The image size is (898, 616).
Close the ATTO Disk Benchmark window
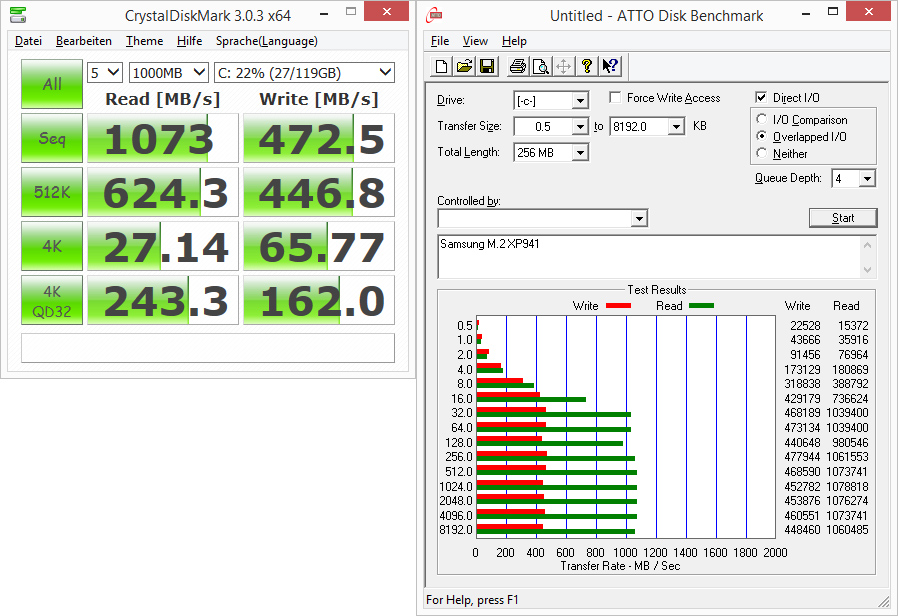pyautogui.click(x=869, y=11)
